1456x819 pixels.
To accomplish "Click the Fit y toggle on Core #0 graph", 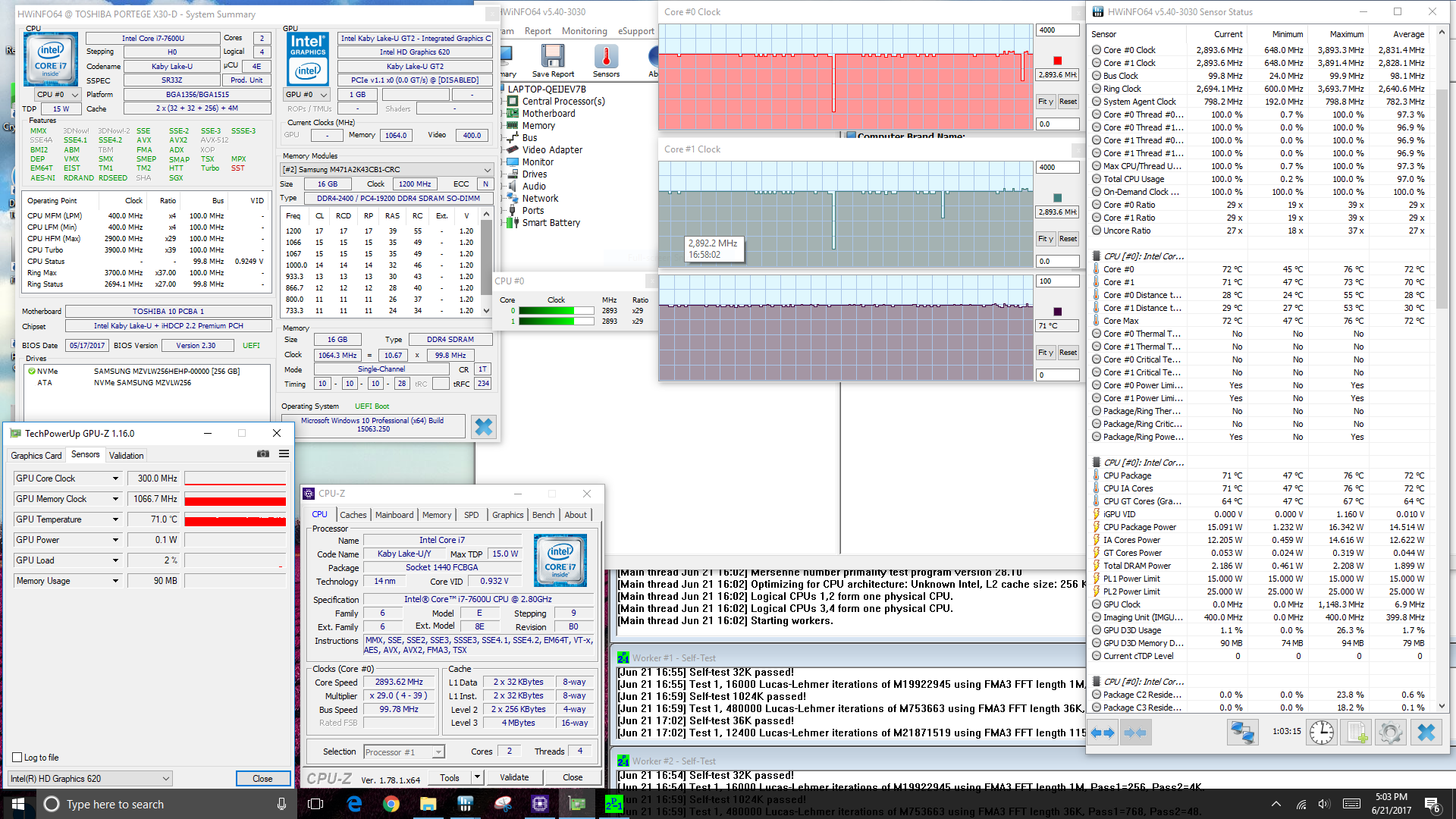I will coord(1046,102).
